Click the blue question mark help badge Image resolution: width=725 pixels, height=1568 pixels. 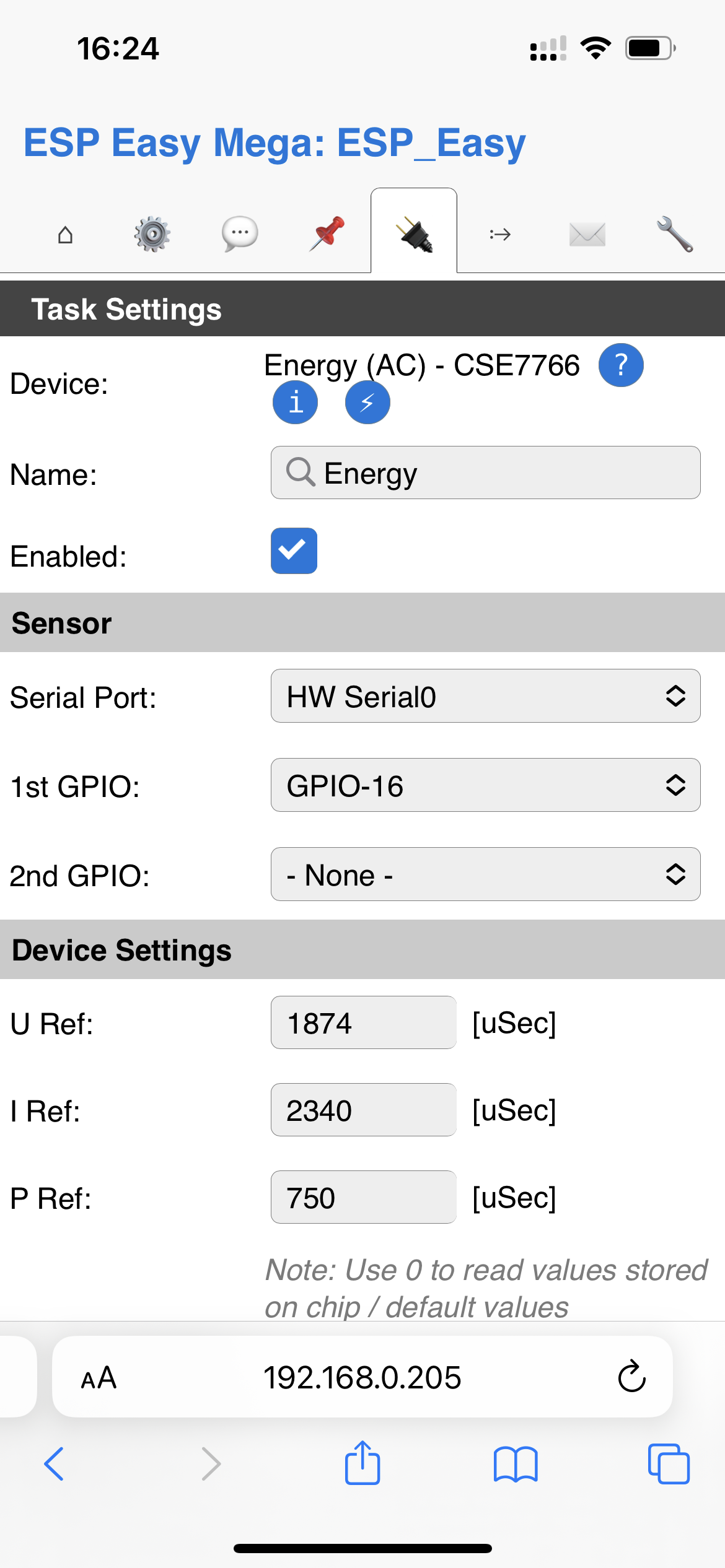(622, 366)
